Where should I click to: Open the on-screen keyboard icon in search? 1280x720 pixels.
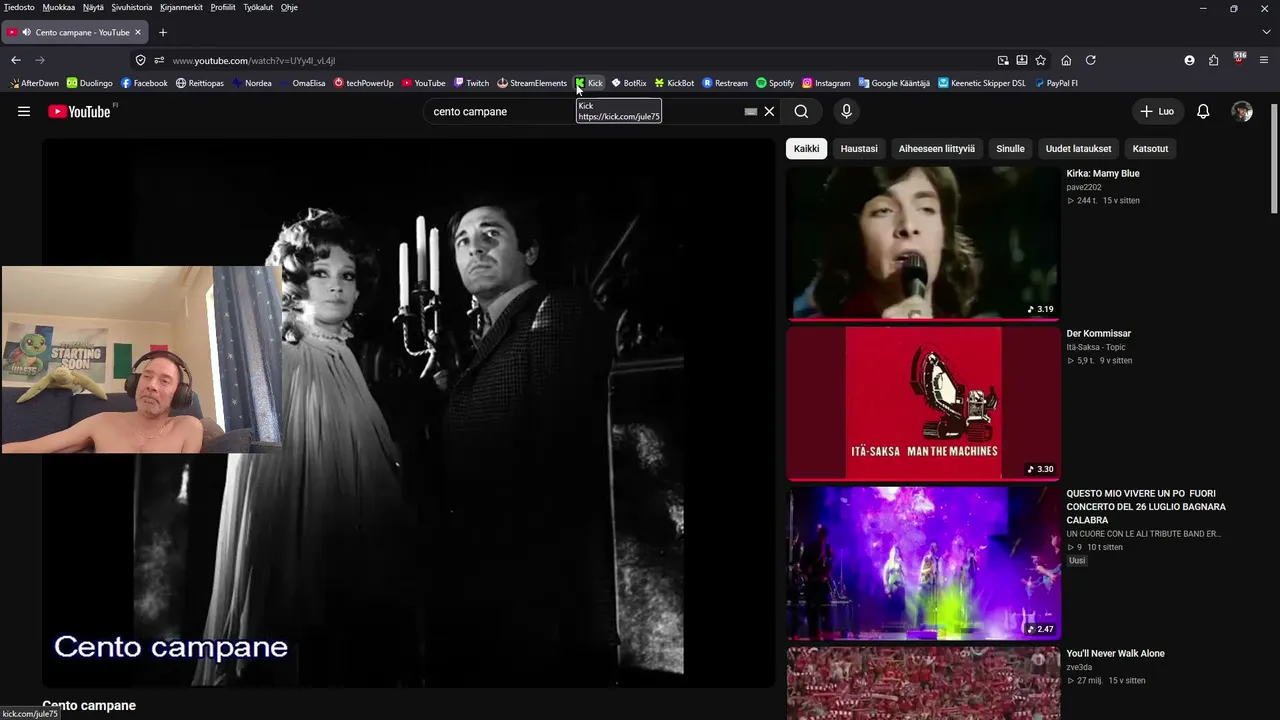751,112
